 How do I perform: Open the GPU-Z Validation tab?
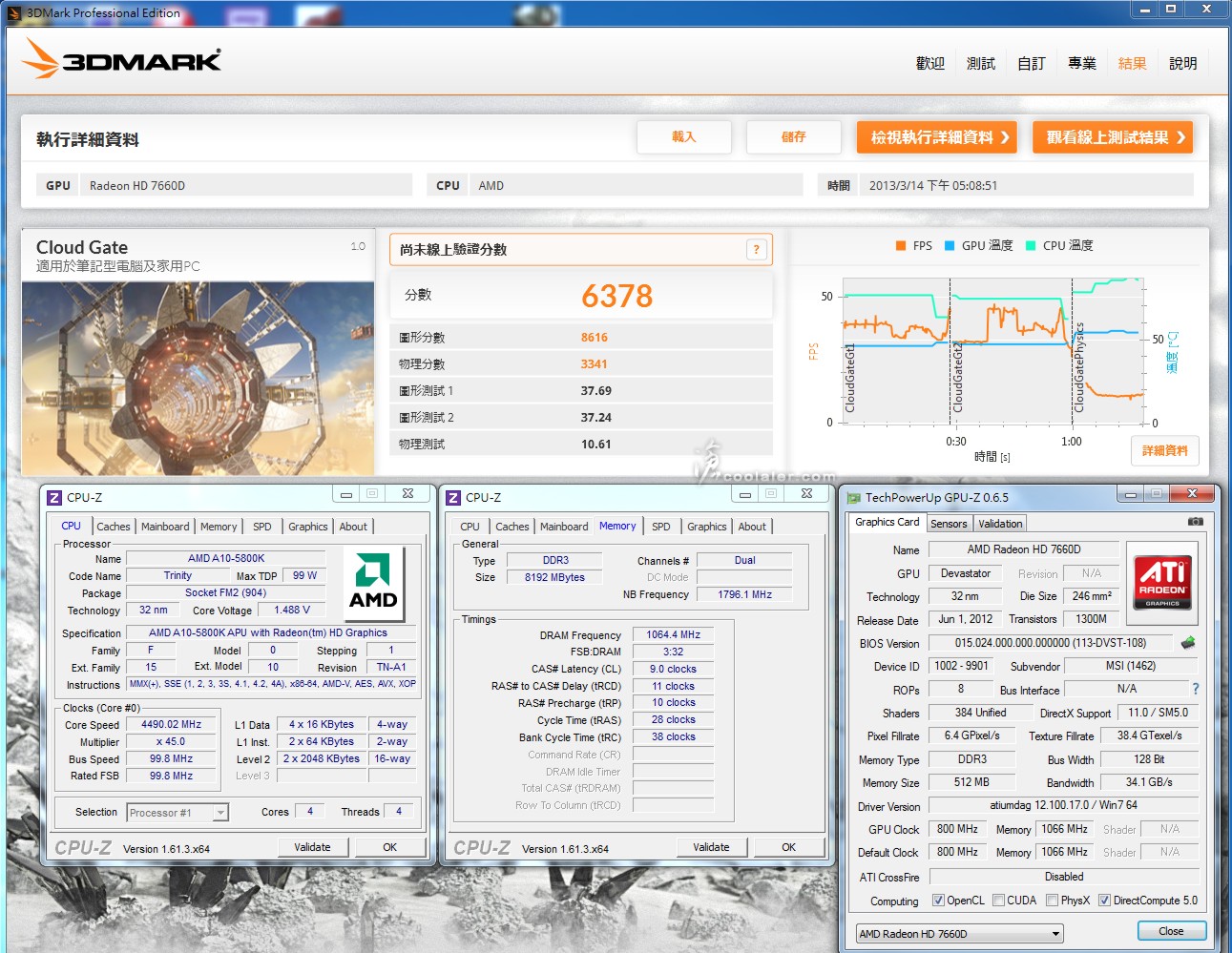pos(1000,524)
